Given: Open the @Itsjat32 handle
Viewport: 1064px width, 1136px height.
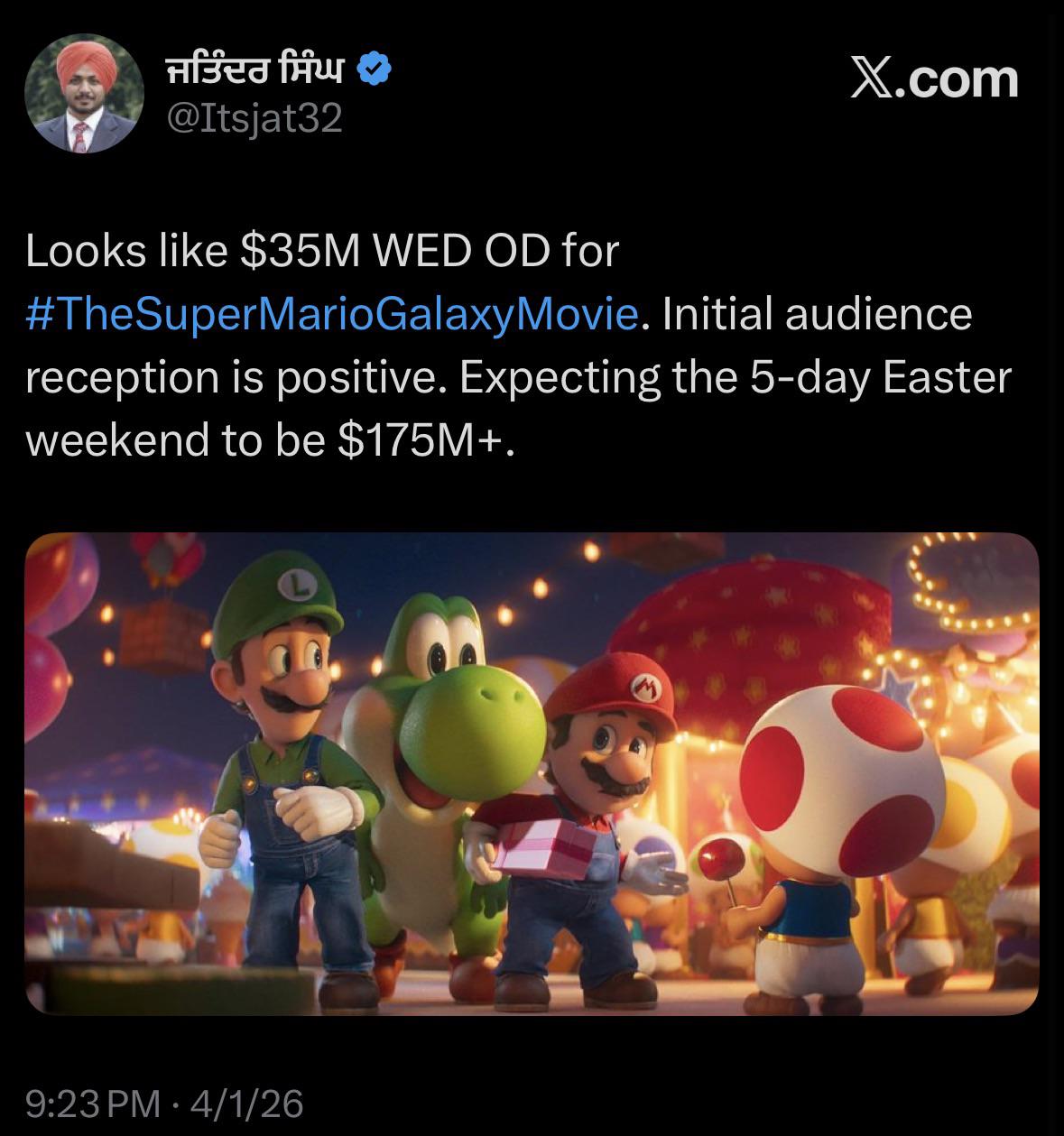Looking at the screenshot, I should tap(255, 117).
